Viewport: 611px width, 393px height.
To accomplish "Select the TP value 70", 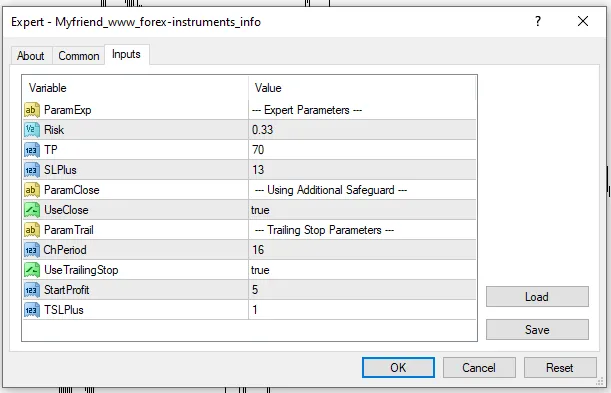I will (x=258, y=150).
